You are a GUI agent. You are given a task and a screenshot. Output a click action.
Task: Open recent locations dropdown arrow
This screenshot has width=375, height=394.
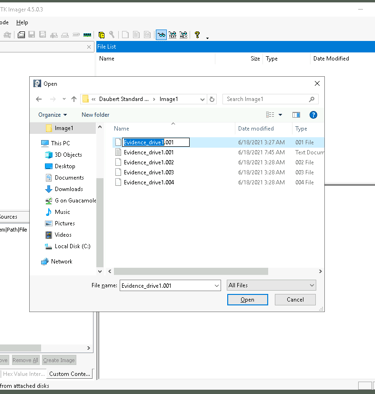point(64,99)
